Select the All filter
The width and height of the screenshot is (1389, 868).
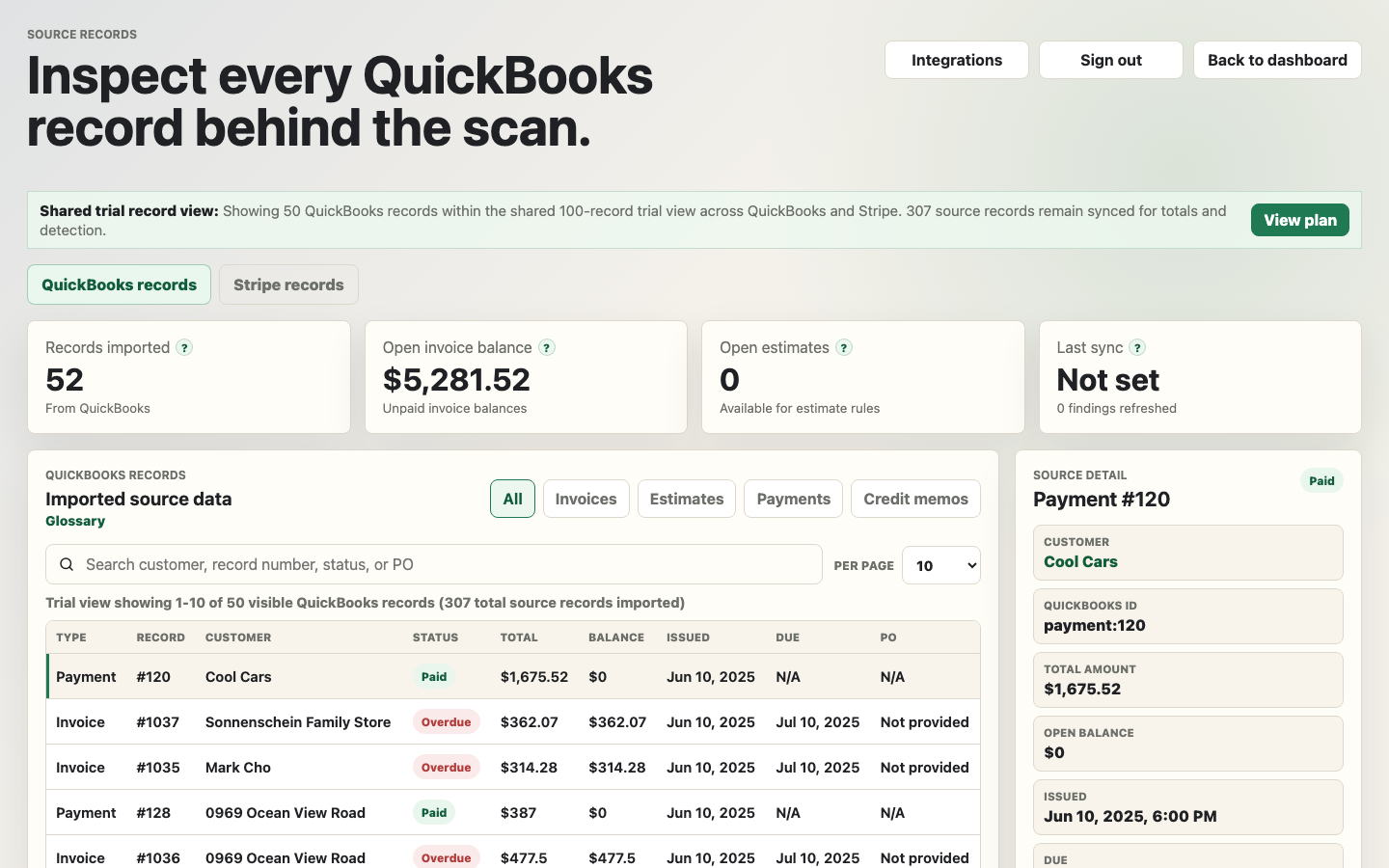tap(512, 499)
